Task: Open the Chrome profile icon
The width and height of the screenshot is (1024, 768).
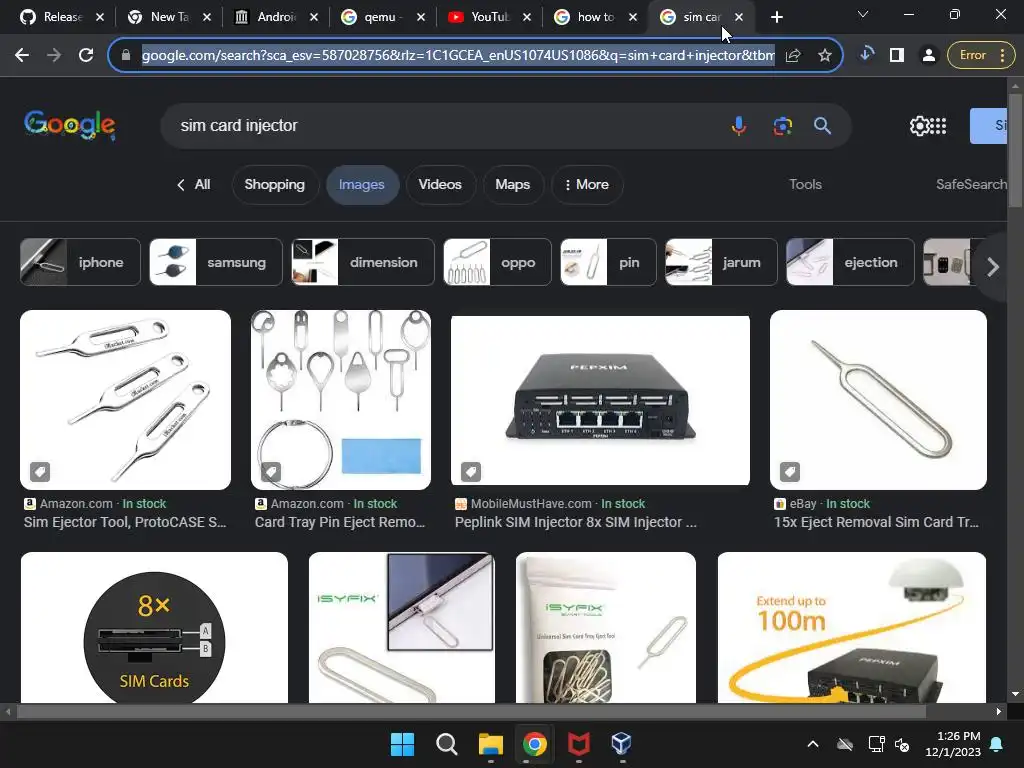Action: coord(929,56)
